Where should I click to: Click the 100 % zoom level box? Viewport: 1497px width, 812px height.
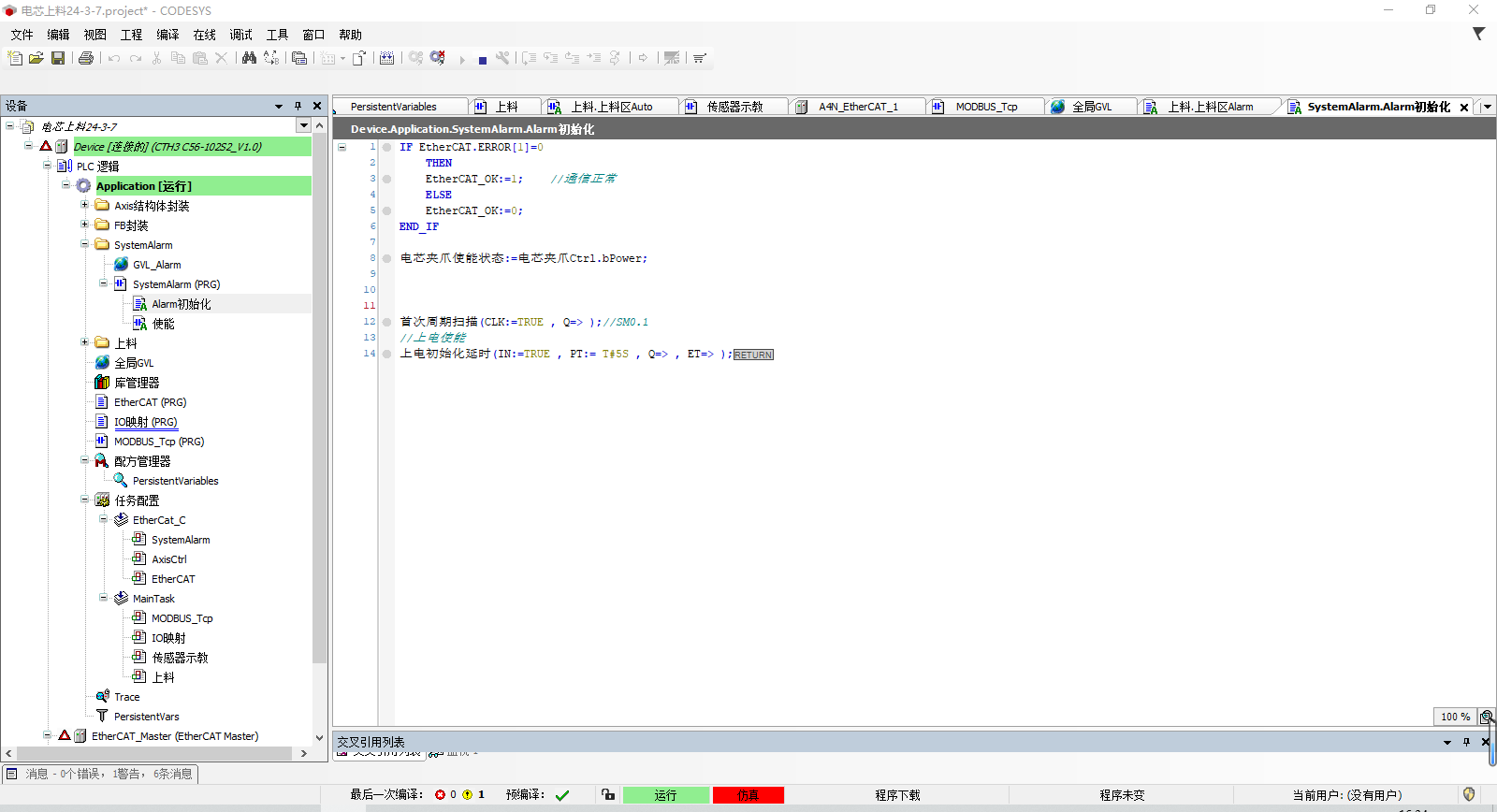(x=1455, y=717)
